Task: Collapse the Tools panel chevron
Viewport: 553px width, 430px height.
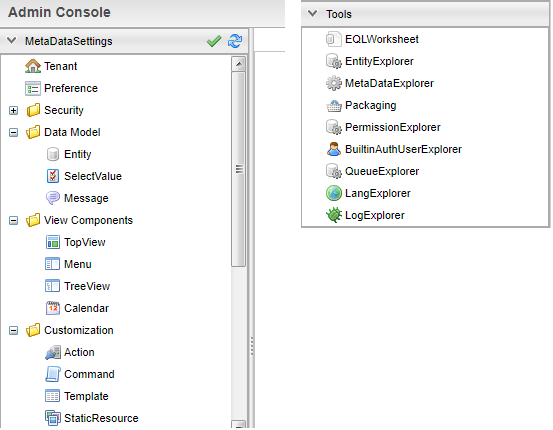Action: (x=312, y=14)
